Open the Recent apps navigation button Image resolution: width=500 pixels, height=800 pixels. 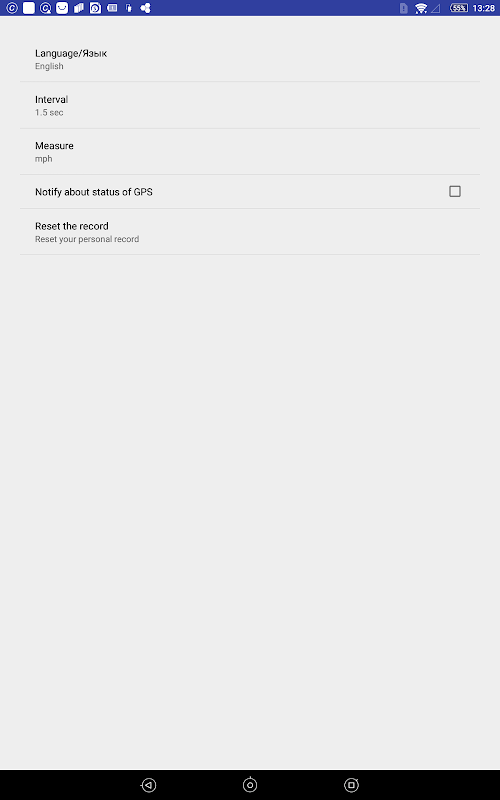click(351, 785)
